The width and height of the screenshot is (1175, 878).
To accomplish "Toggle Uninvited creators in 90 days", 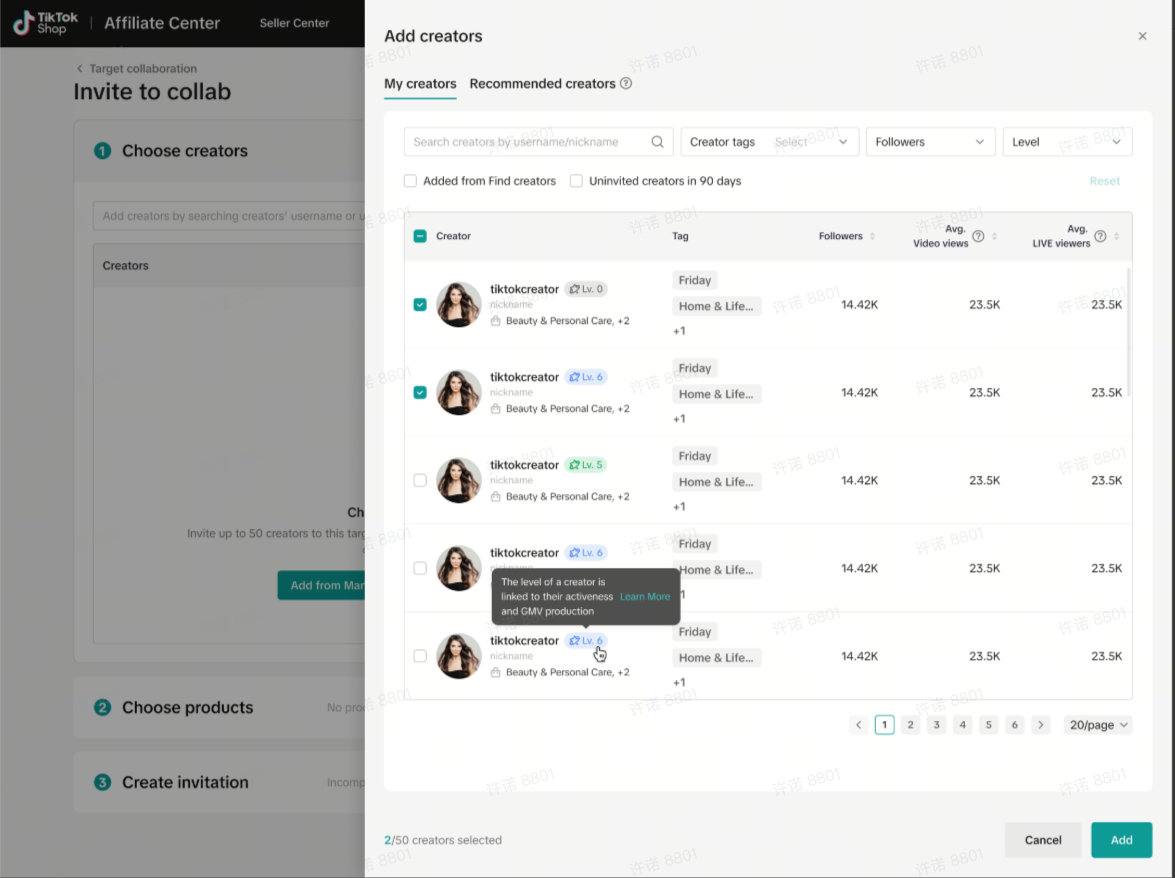I will [576, 181].
